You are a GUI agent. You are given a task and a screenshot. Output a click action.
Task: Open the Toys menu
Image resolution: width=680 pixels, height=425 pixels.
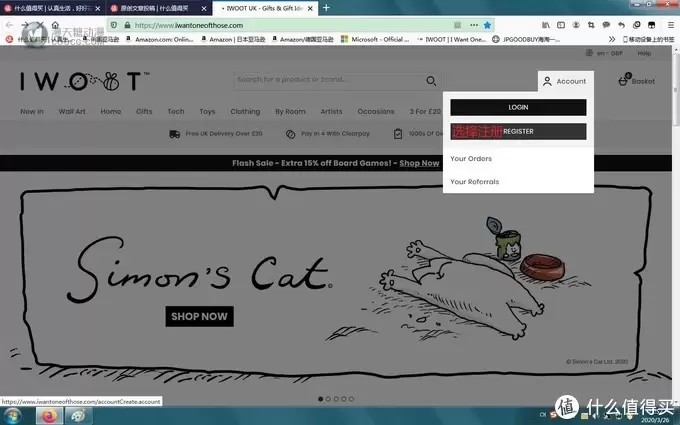coord(207,111)
